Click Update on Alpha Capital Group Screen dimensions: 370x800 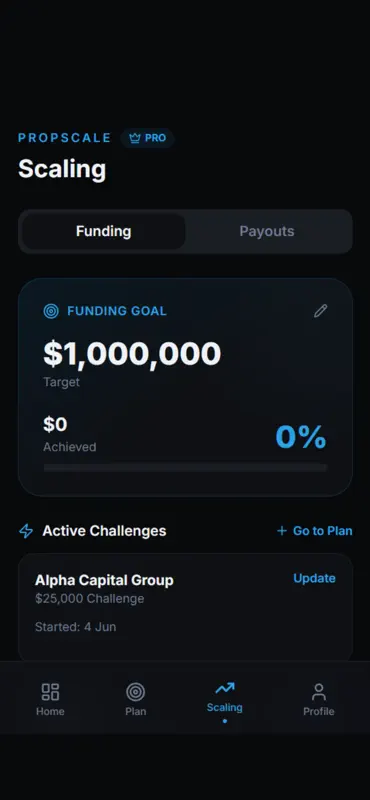314,578
